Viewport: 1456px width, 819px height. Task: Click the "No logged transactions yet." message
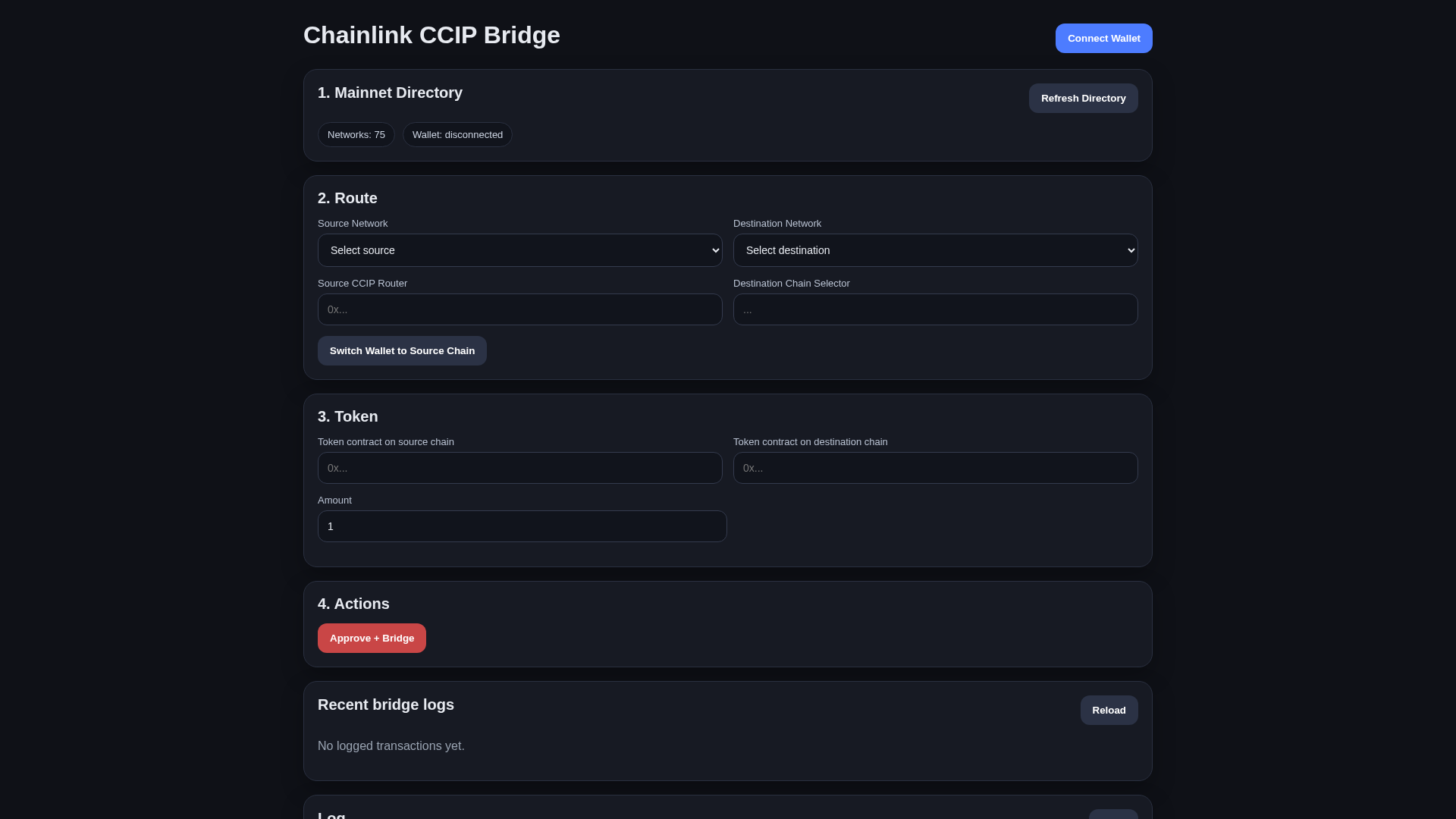coord(391,746)
